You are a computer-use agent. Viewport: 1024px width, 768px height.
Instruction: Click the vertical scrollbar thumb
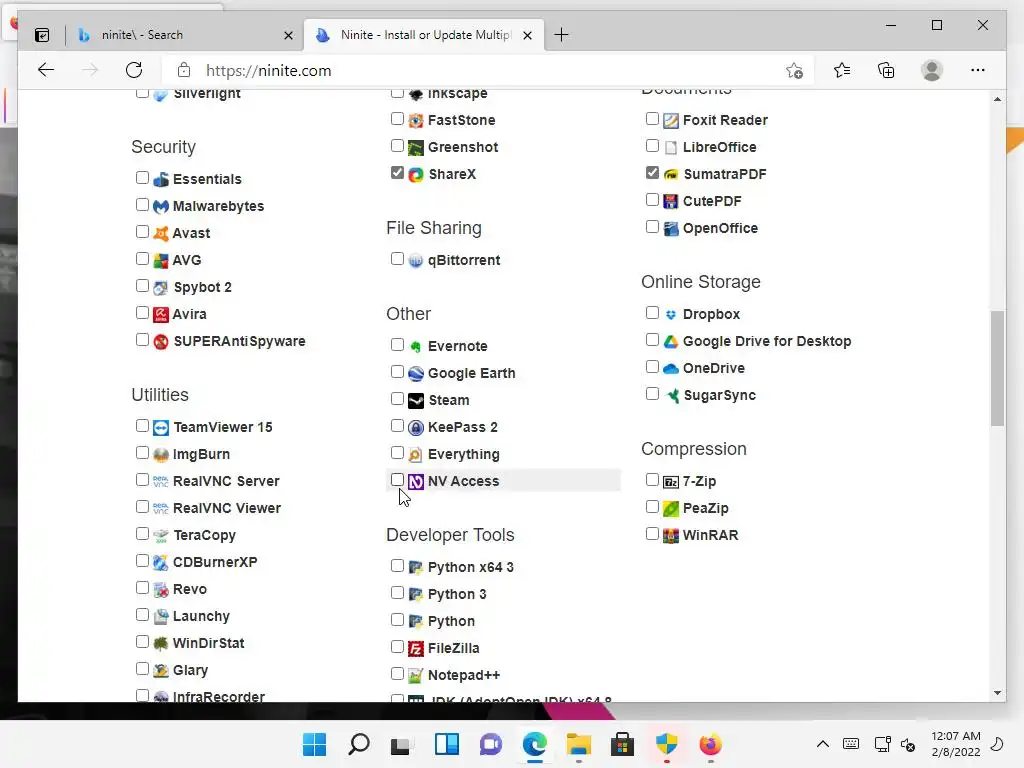pyautogui.click(x=997, y=369)
